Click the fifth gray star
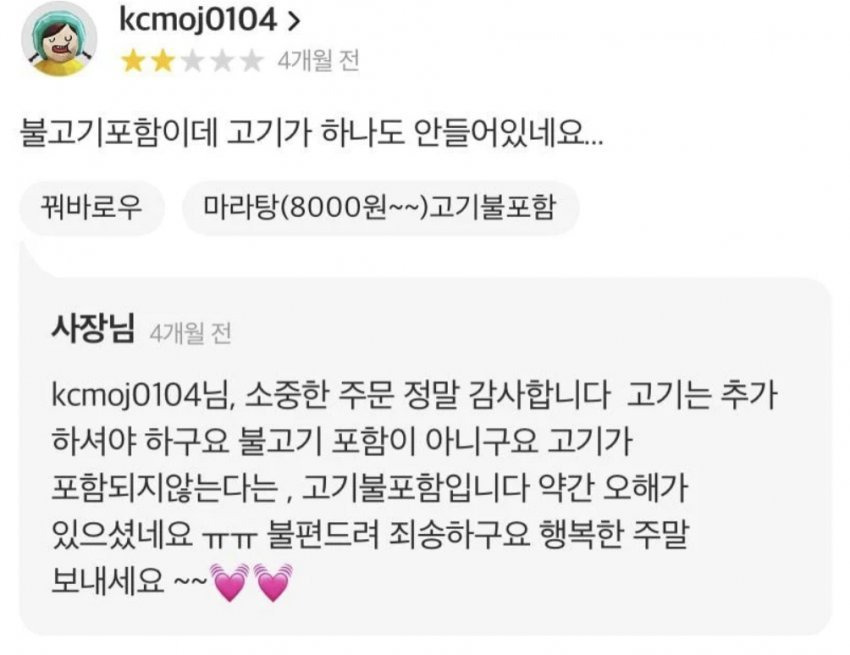Viewport: 850px width, 655px height. click(x=252, y=61)
